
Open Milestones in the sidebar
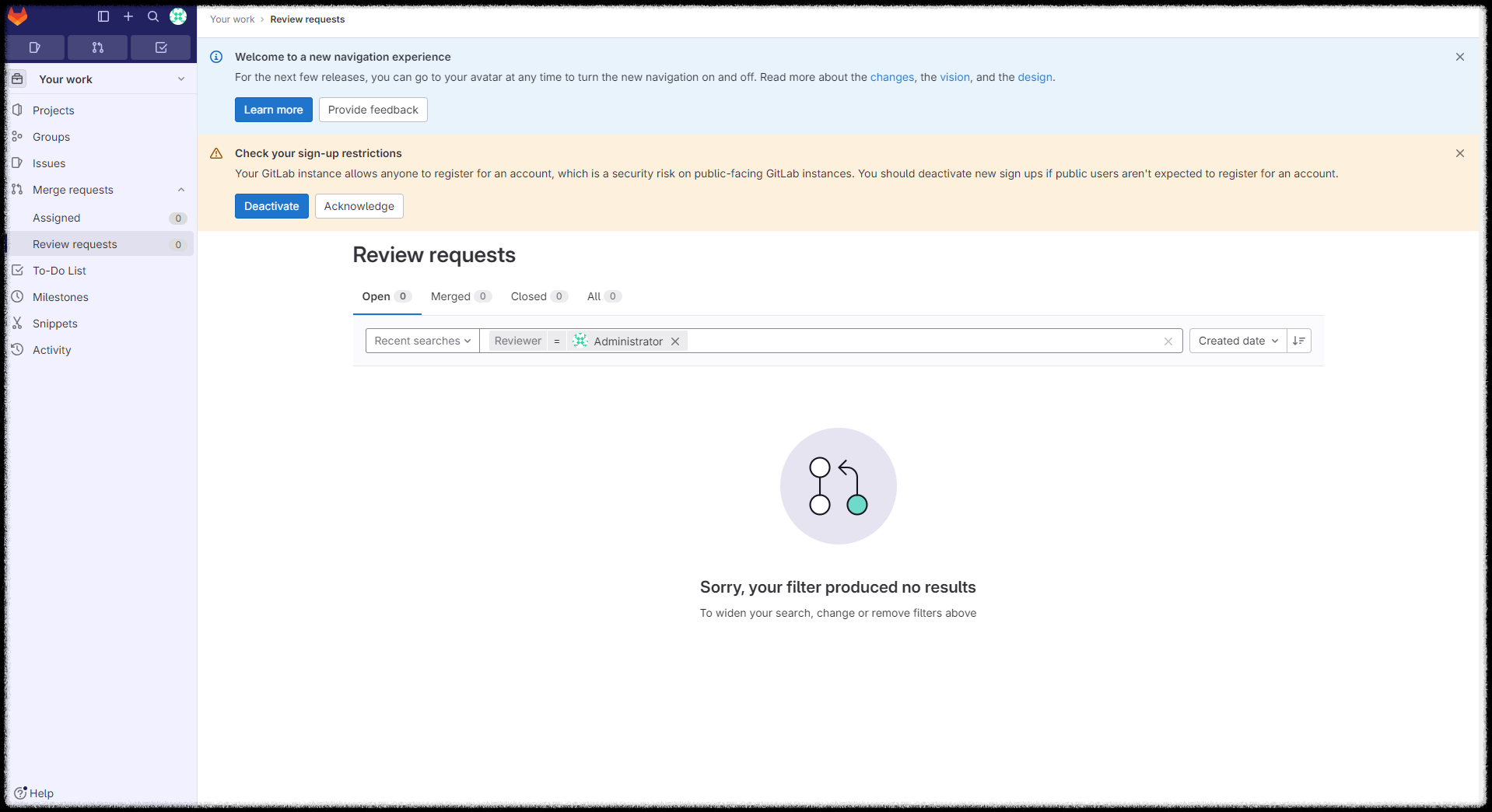point(100,297)
